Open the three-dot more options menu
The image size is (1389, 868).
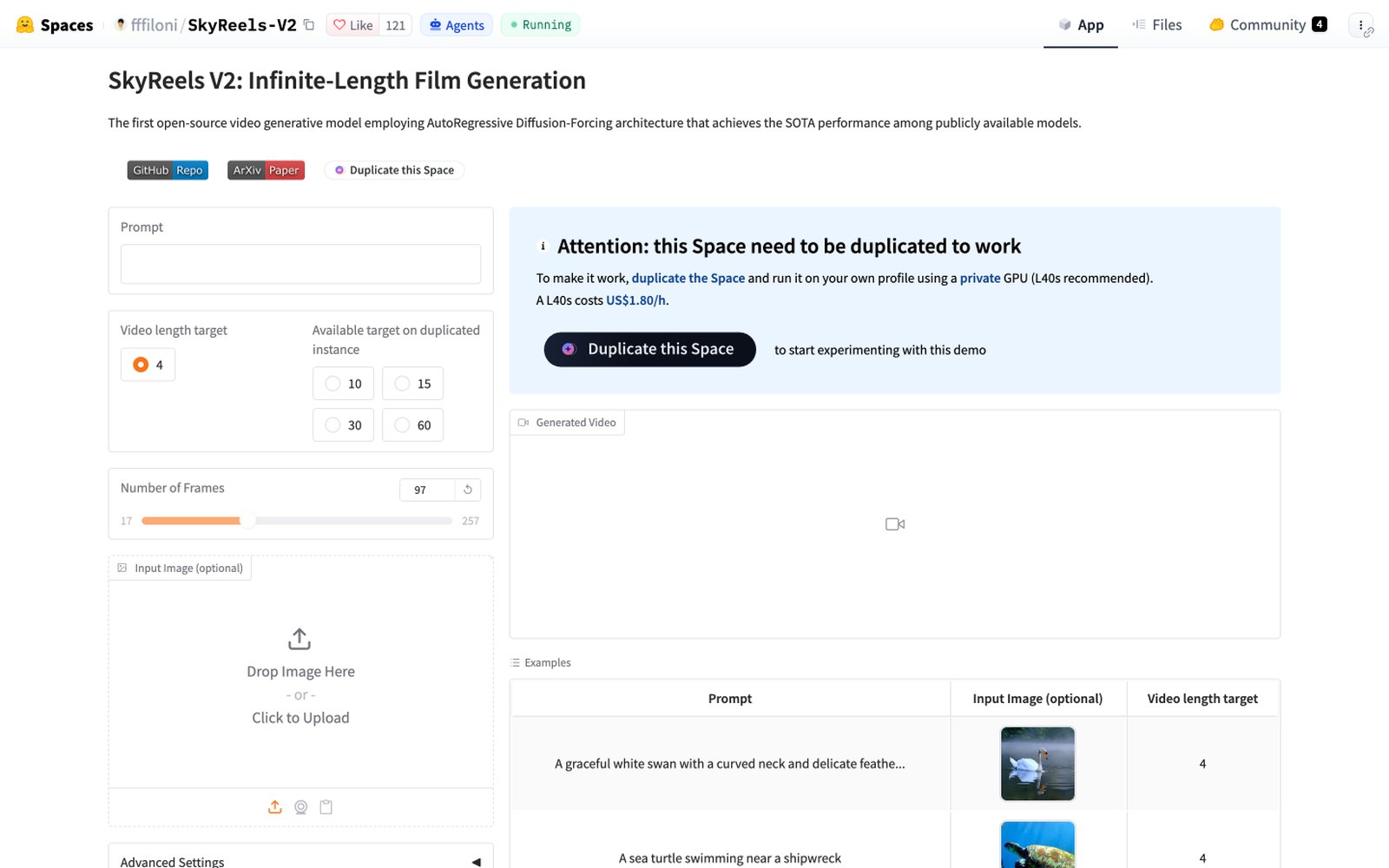point(1360,25)
